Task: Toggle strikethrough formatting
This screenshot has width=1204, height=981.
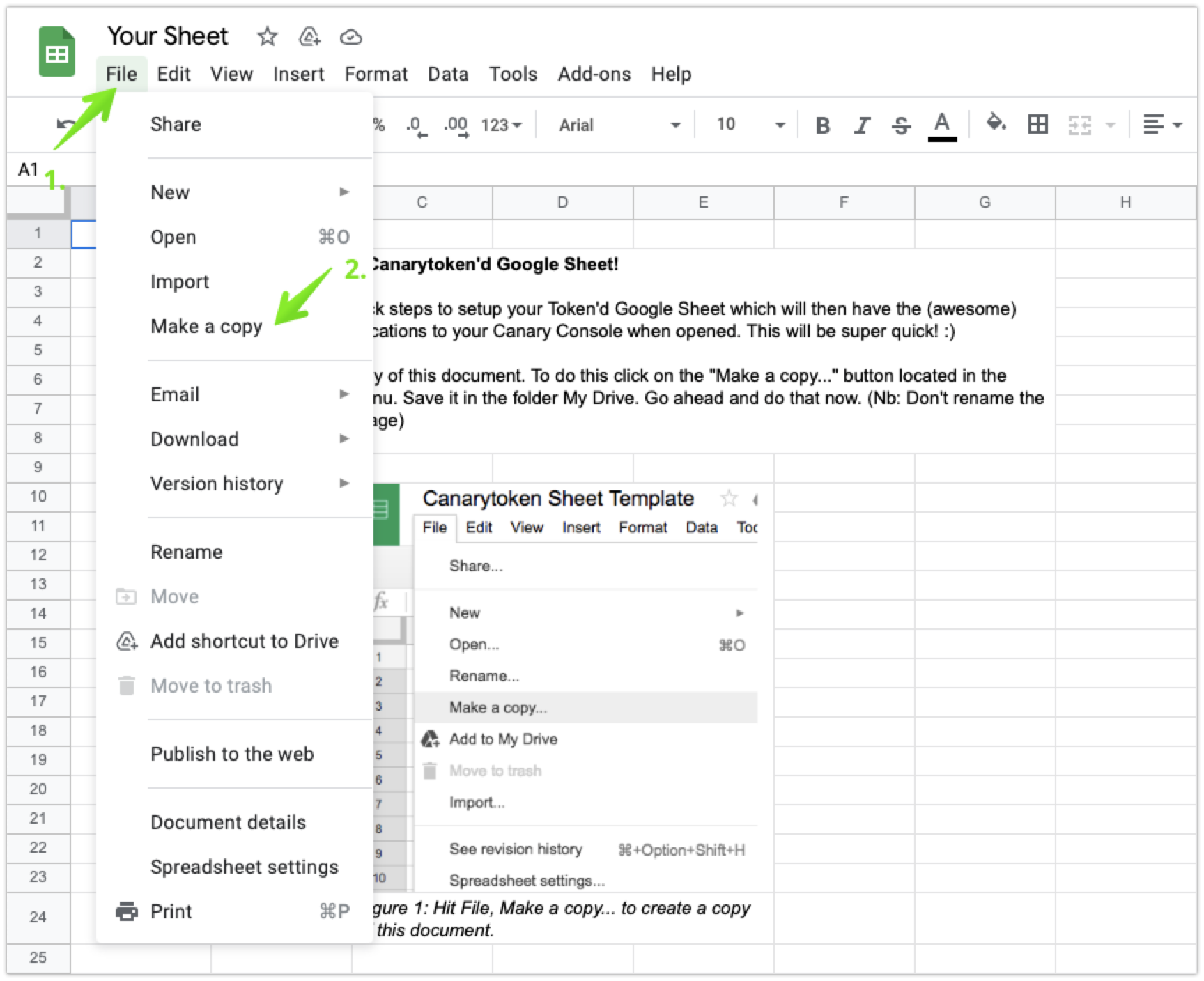Action: point(901,125)
